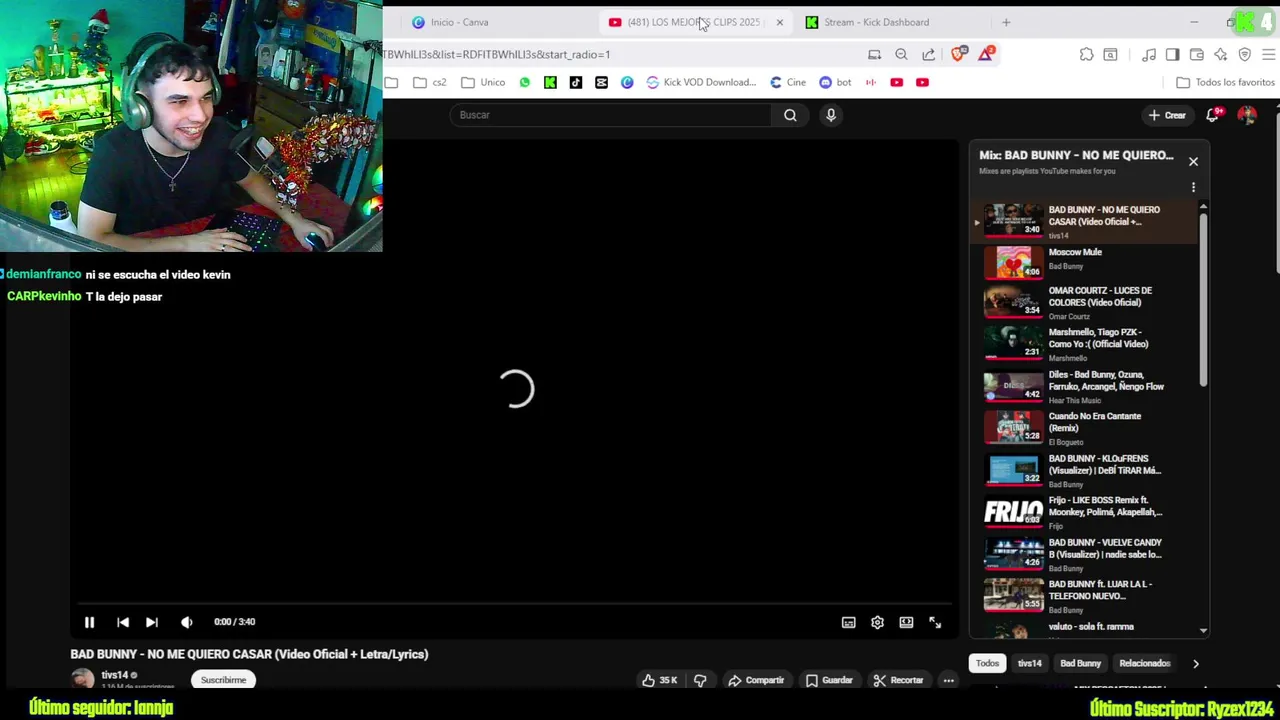Select the Bad Bunny filter chip
Viewport: 1280px width, 720px height.
(1080, 663)
